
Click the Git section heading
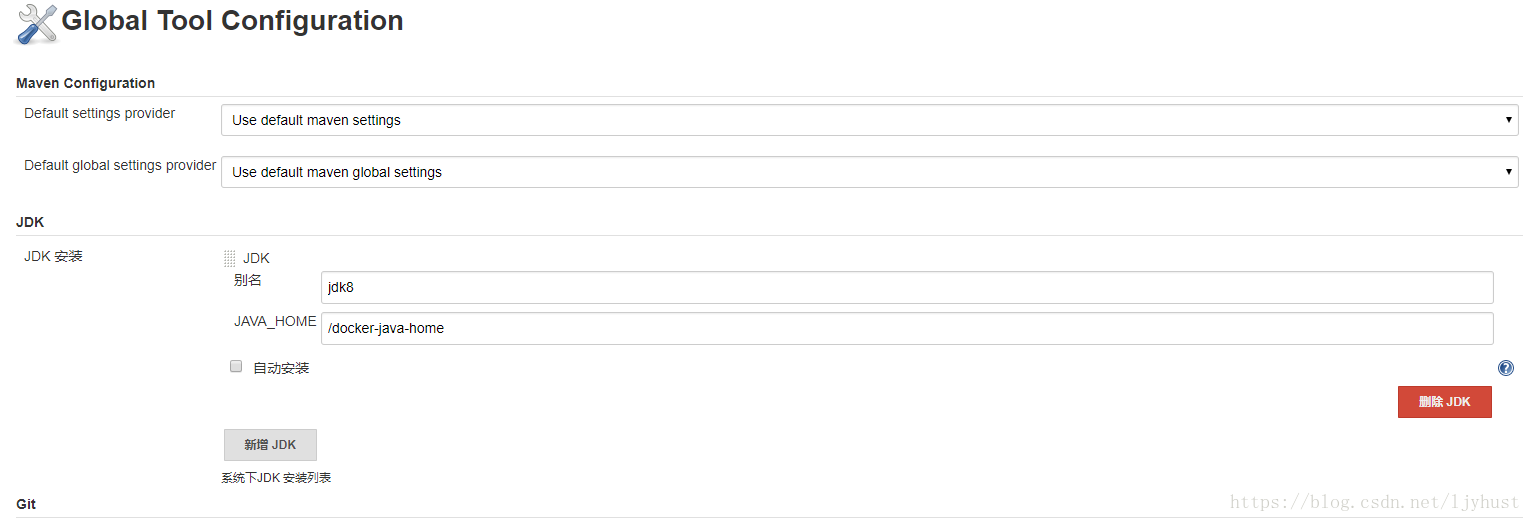[26, 504]
